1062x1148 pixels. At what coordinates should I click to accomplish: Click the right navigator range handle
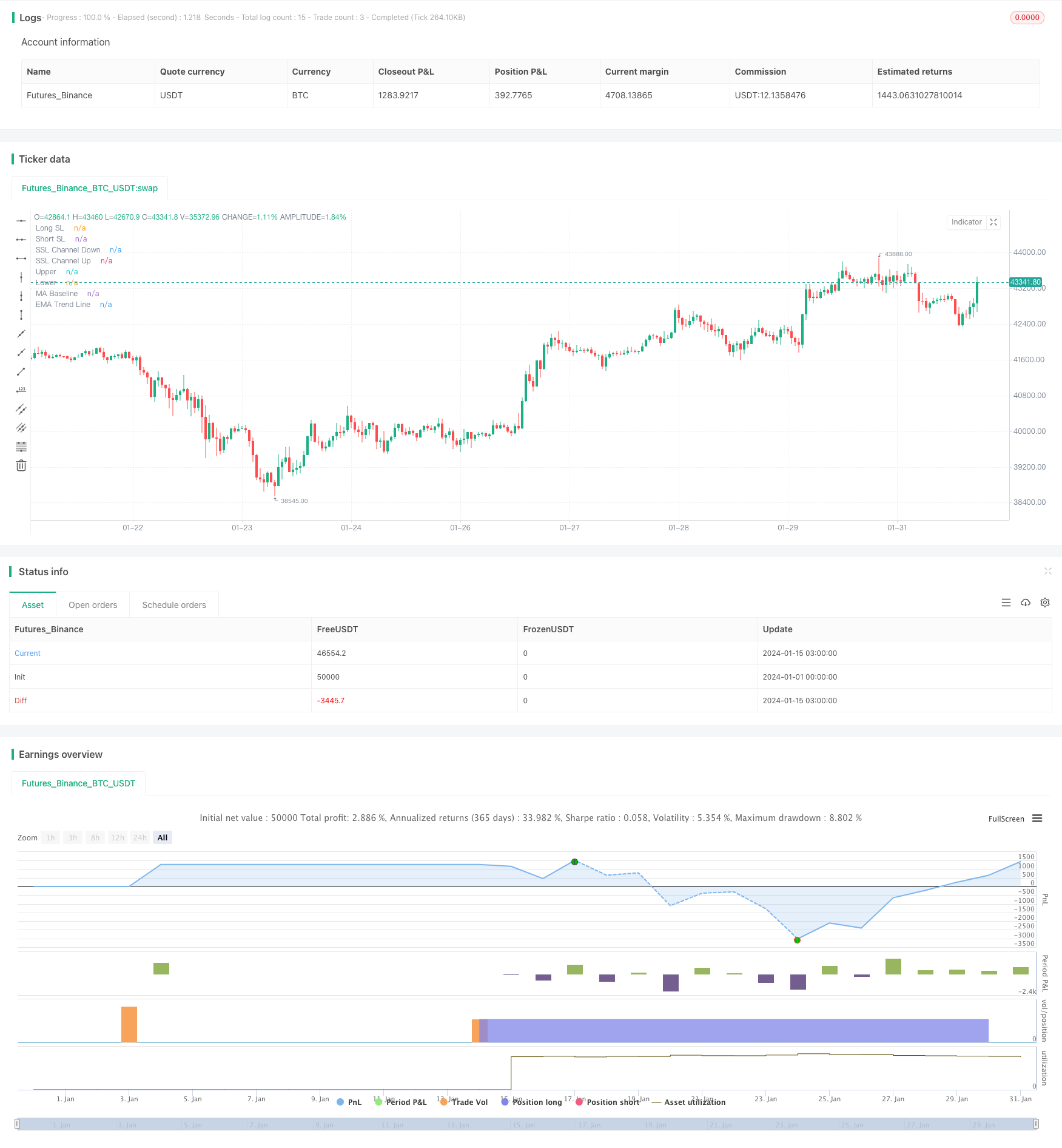[1037, 1124]
